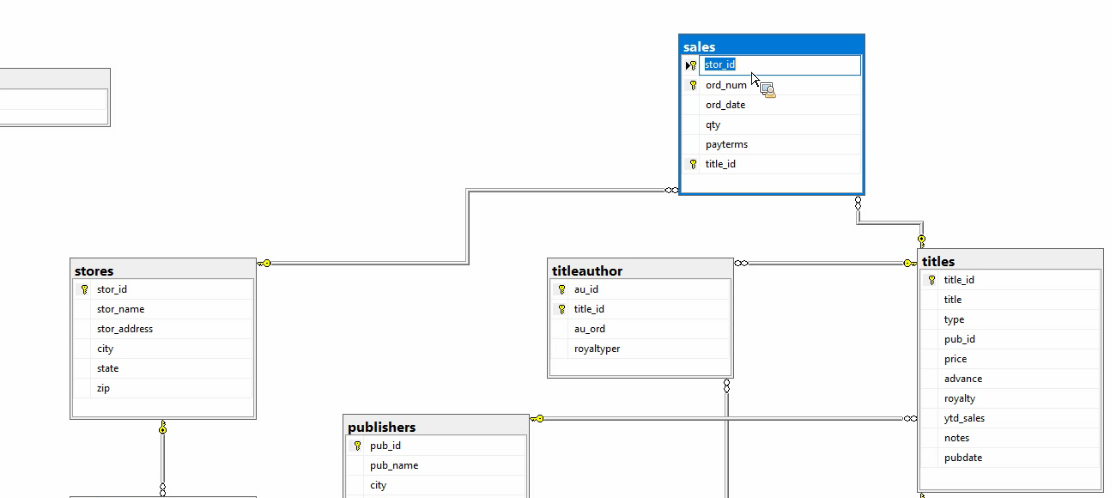Select the stores table header
Image resolution: width=1112 pixels, height=498 pixels.
(x=163, y=270)
